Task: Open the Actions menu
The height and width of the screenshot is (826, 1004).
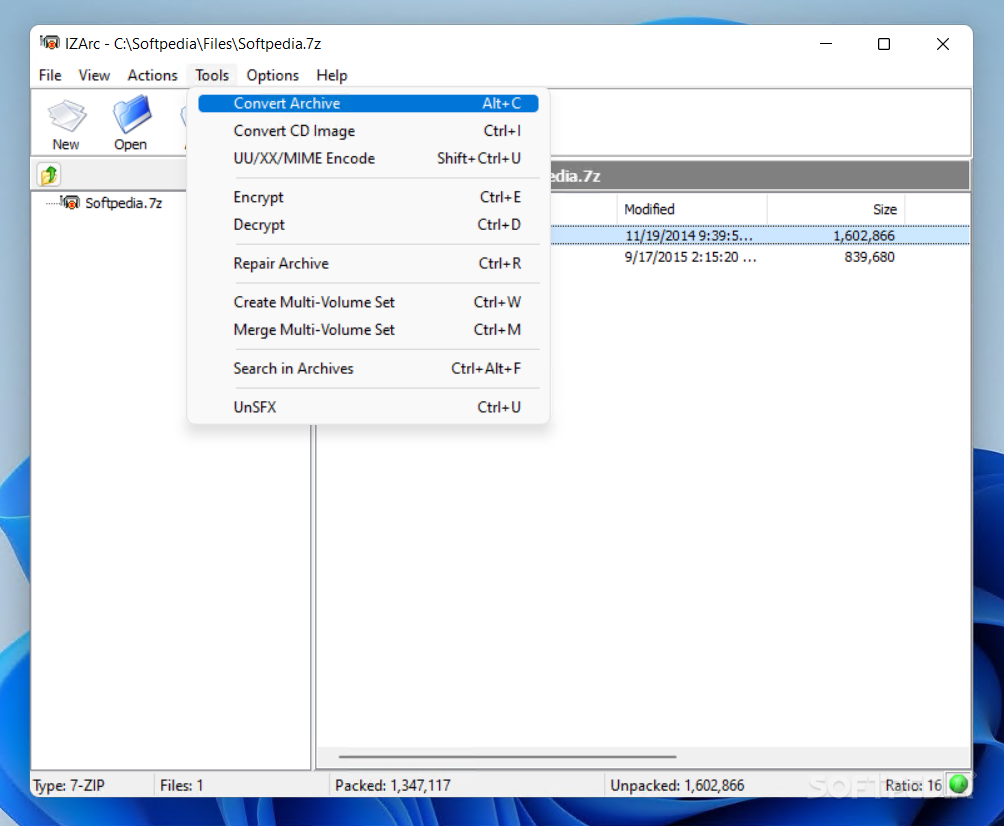Action: pyautogui.click(x=152, y=76)
